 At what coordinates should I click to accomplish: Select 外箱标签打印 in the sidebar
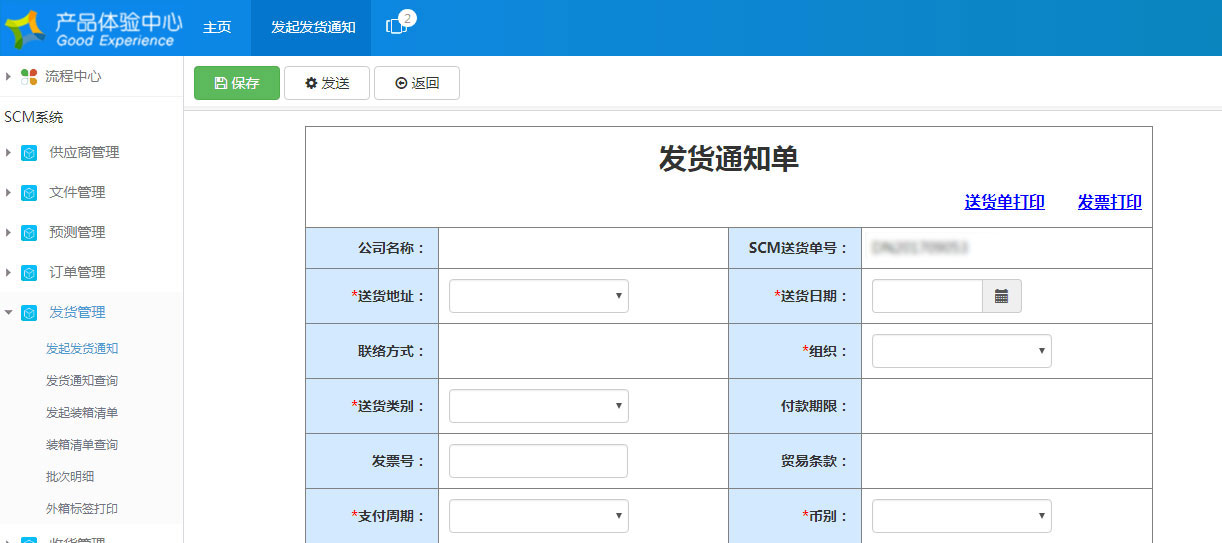pos(82,509)
